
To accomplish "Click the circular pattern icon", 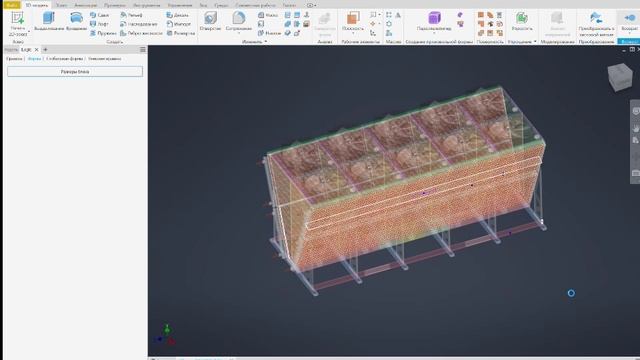I will point(389,24).
